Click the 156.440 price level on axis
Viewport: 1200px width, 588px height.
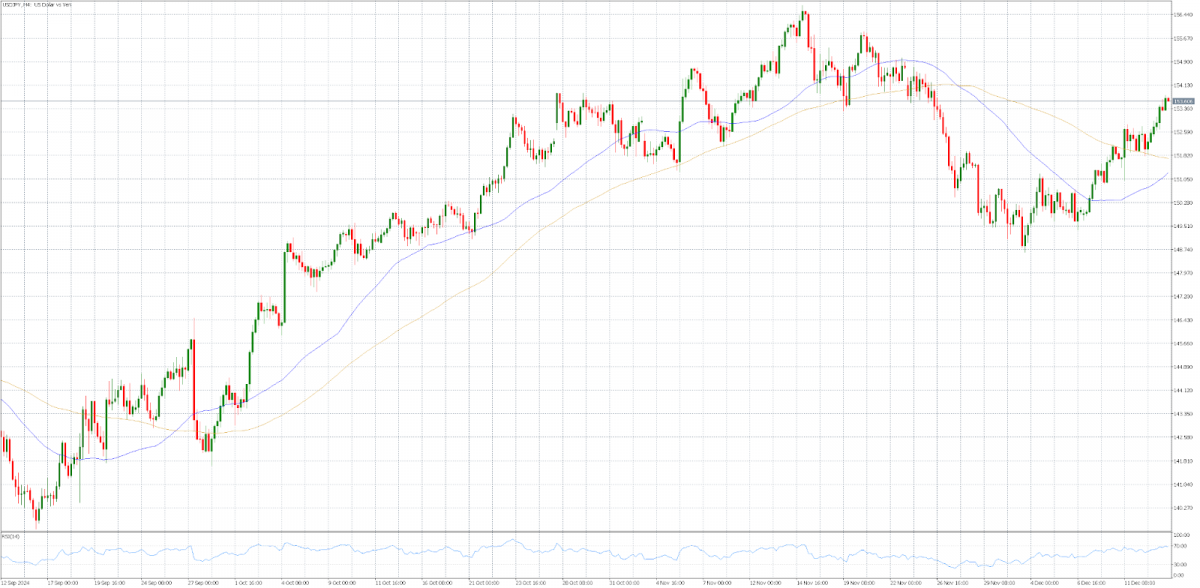coord(1181,15)
